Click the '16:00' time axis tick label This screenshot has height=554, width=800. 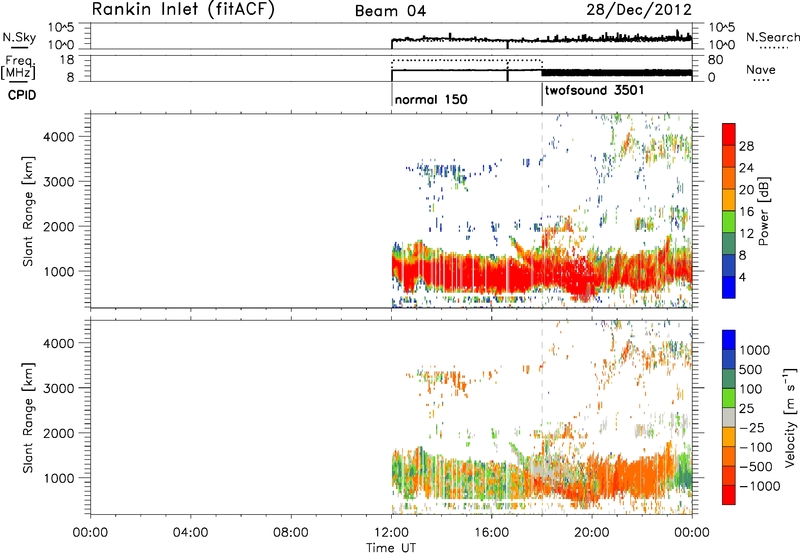click(491, 533)
